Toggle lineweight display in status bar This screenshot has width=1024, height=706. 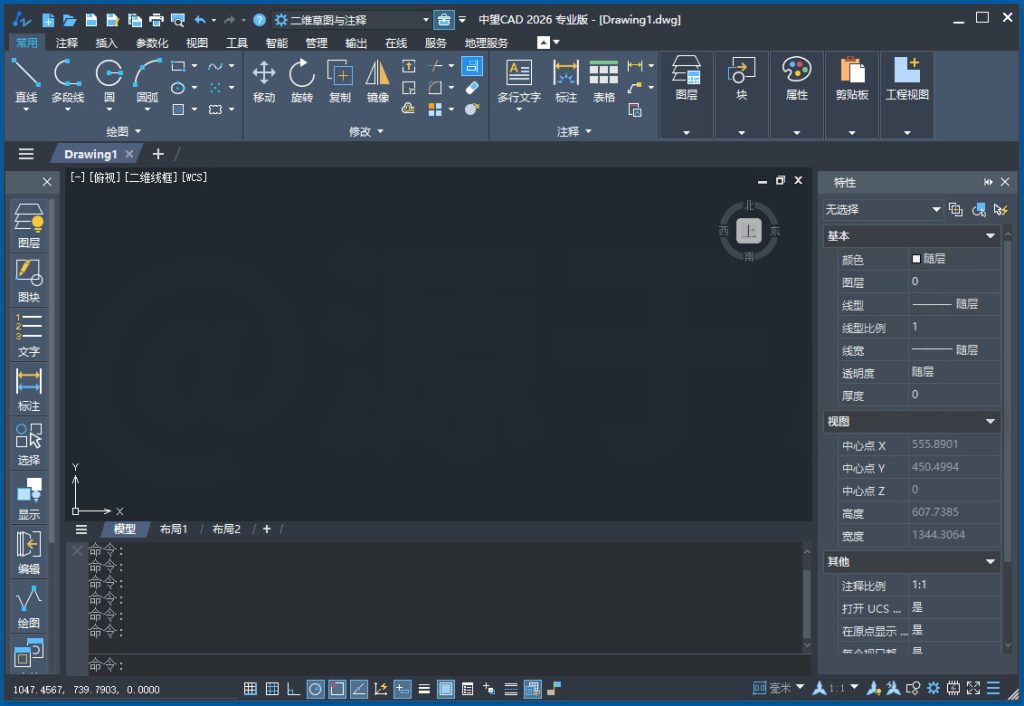[424, 688]
